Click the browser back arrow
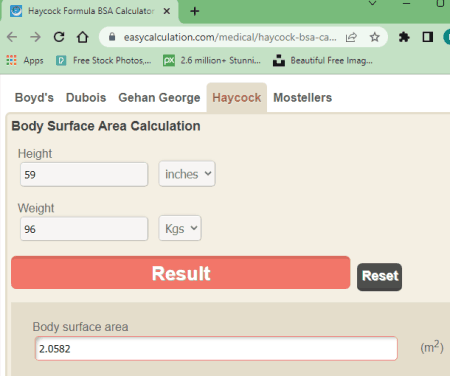The width and height of the screenshot is (450, 376). [12, 37]
